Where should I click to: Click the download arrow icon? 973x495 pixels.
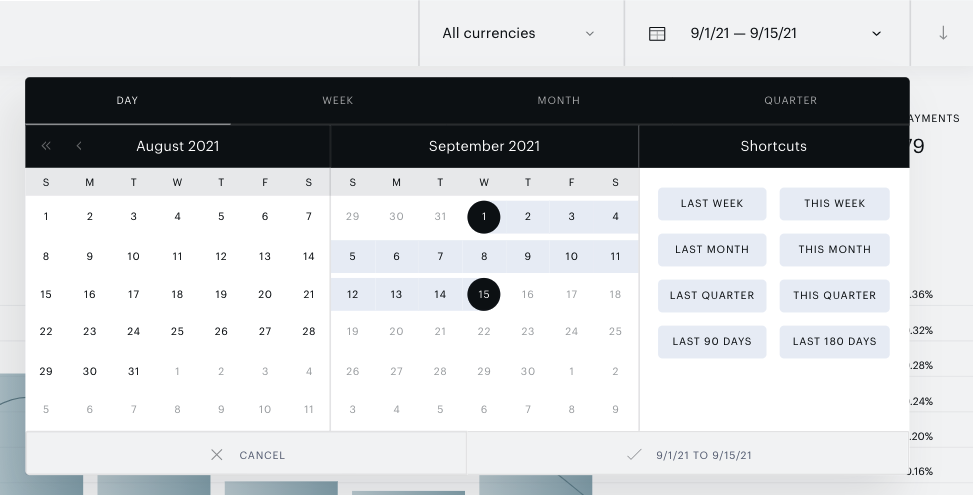click(x=943, y=33)
